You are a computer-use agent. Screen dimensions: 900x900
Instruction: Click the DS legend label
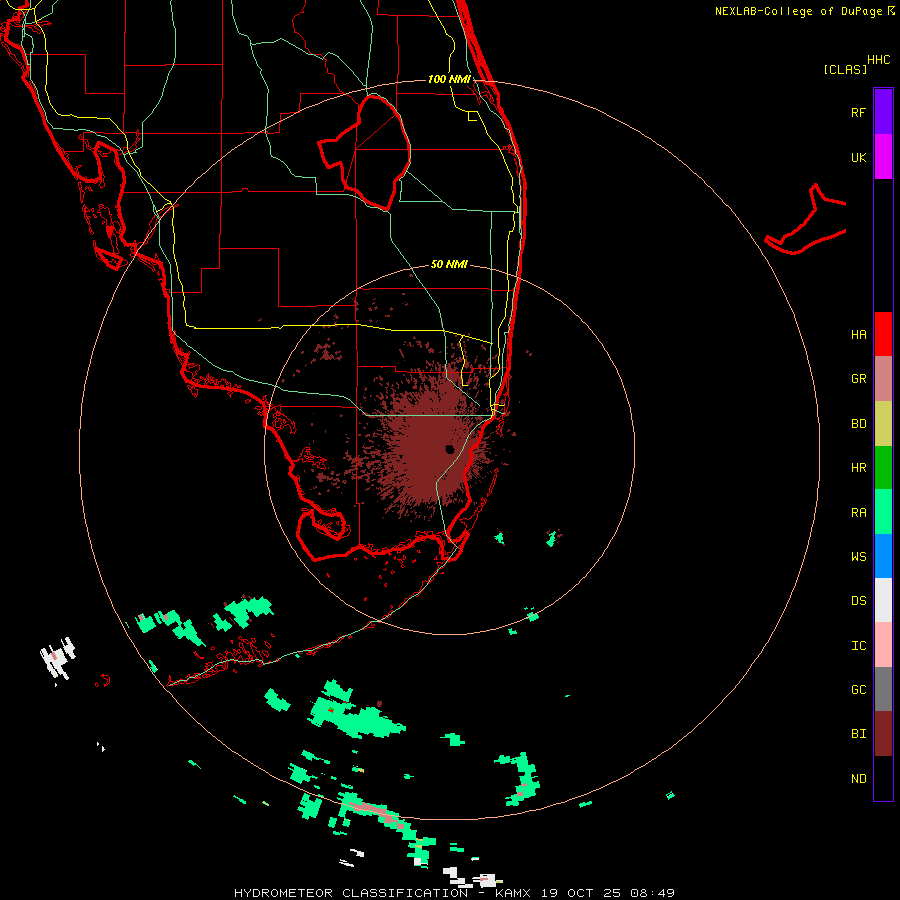coord(858,601)
